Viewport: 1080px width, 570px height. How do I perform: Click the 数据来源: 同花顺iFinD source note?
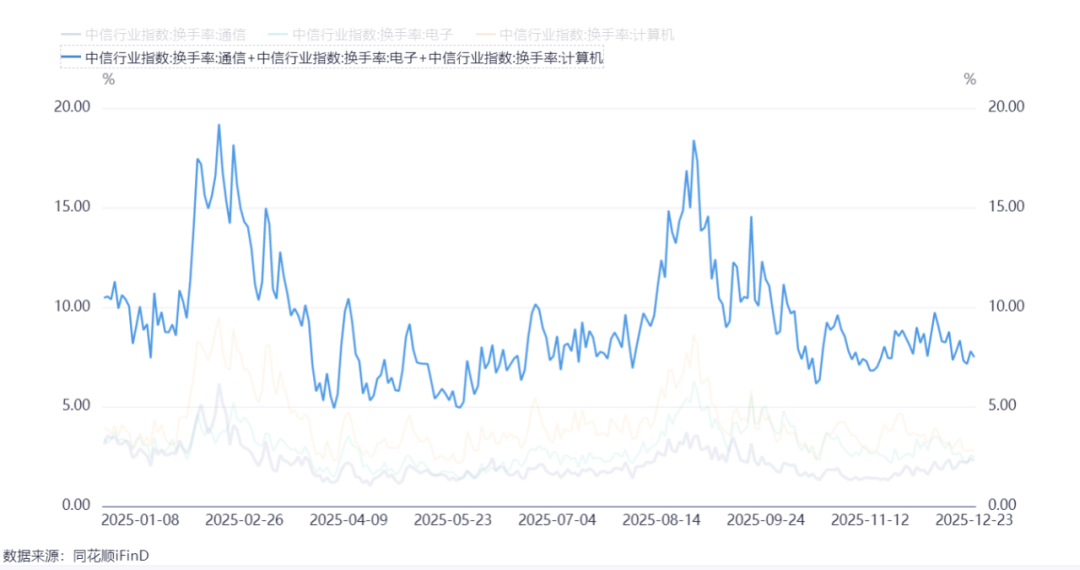click(76, 556)
